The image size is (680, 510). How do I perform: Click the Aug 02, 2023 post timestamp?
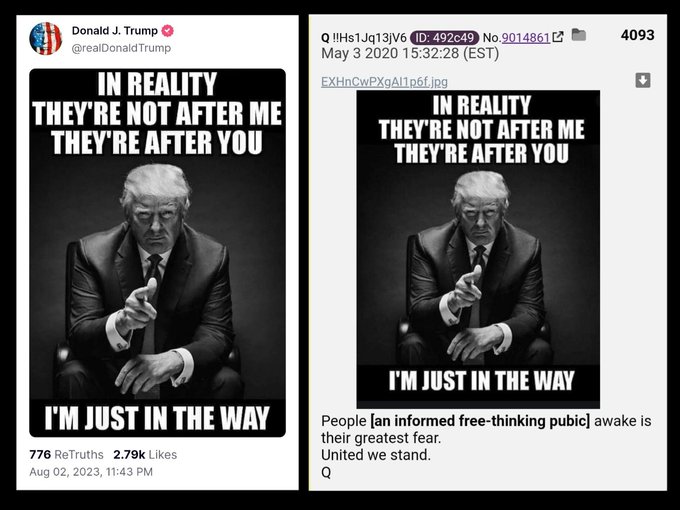[91, 472]
